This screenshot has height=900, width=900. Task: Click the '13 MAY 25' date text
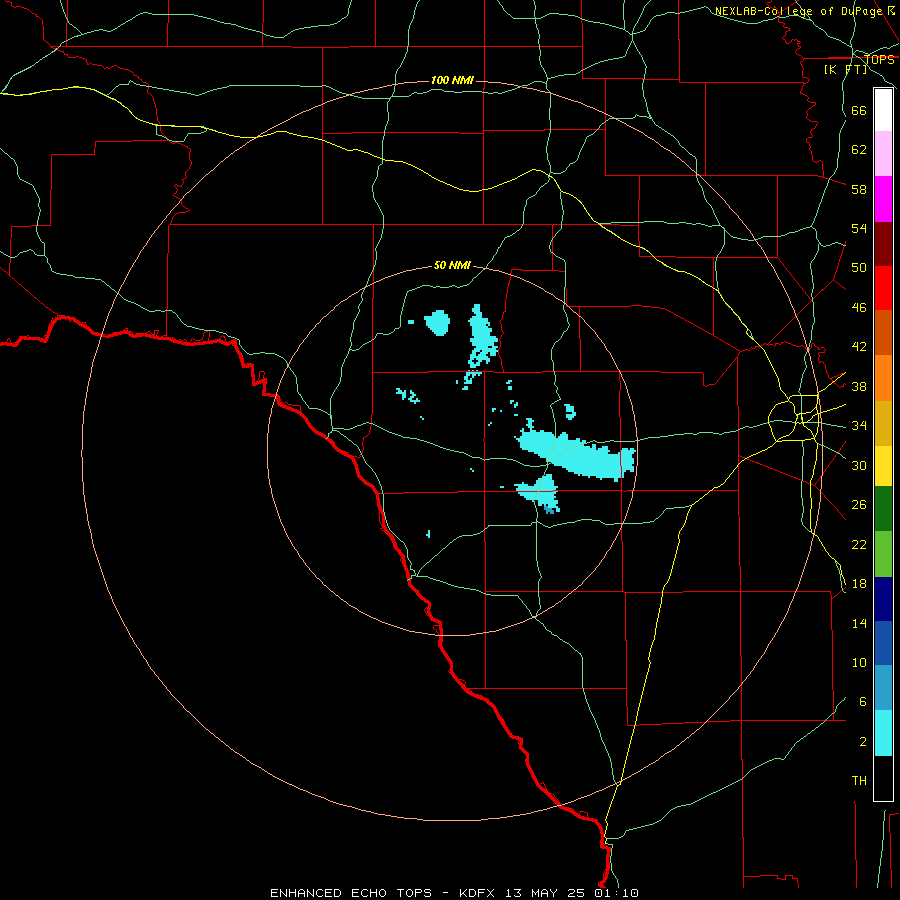(x=545, y=893)
